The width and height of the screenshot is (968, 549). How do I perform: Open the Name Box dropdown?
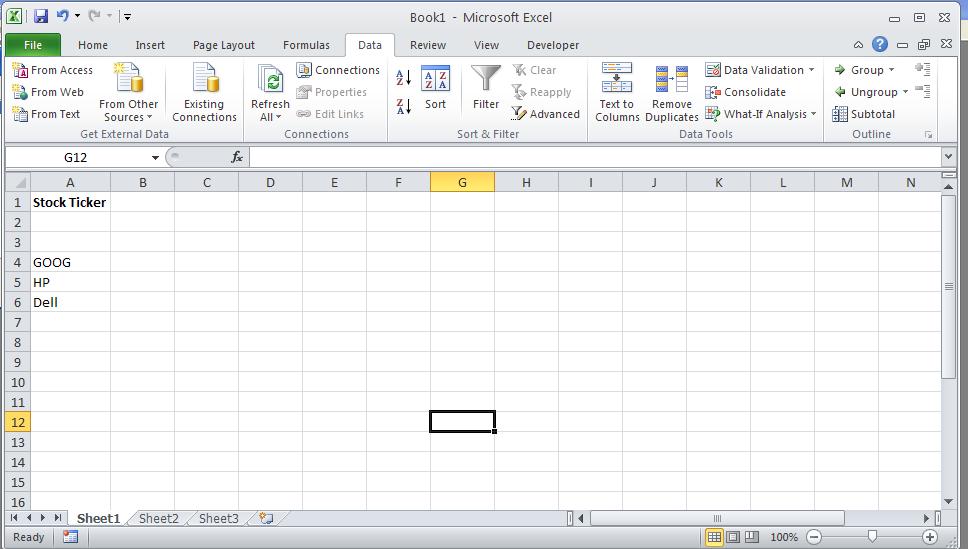click(x=155, y=157)
